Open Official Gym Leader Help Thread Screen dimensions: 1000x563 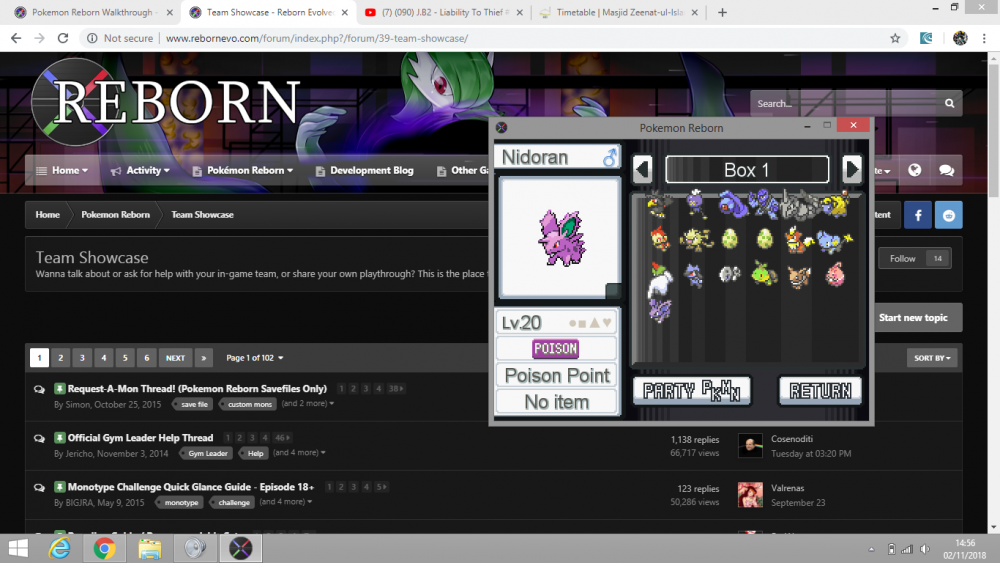point(140,437)
